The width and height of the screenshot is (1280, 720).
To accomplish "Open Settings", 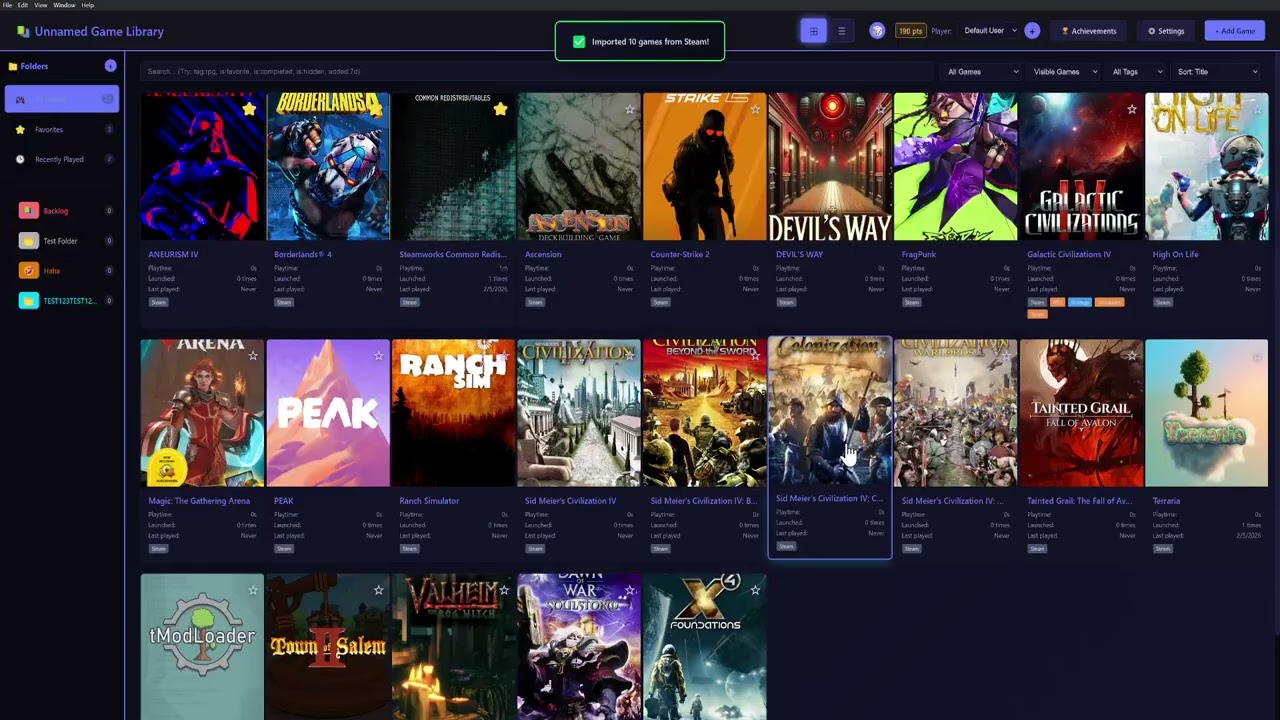I will click(x=1166, y=31).
